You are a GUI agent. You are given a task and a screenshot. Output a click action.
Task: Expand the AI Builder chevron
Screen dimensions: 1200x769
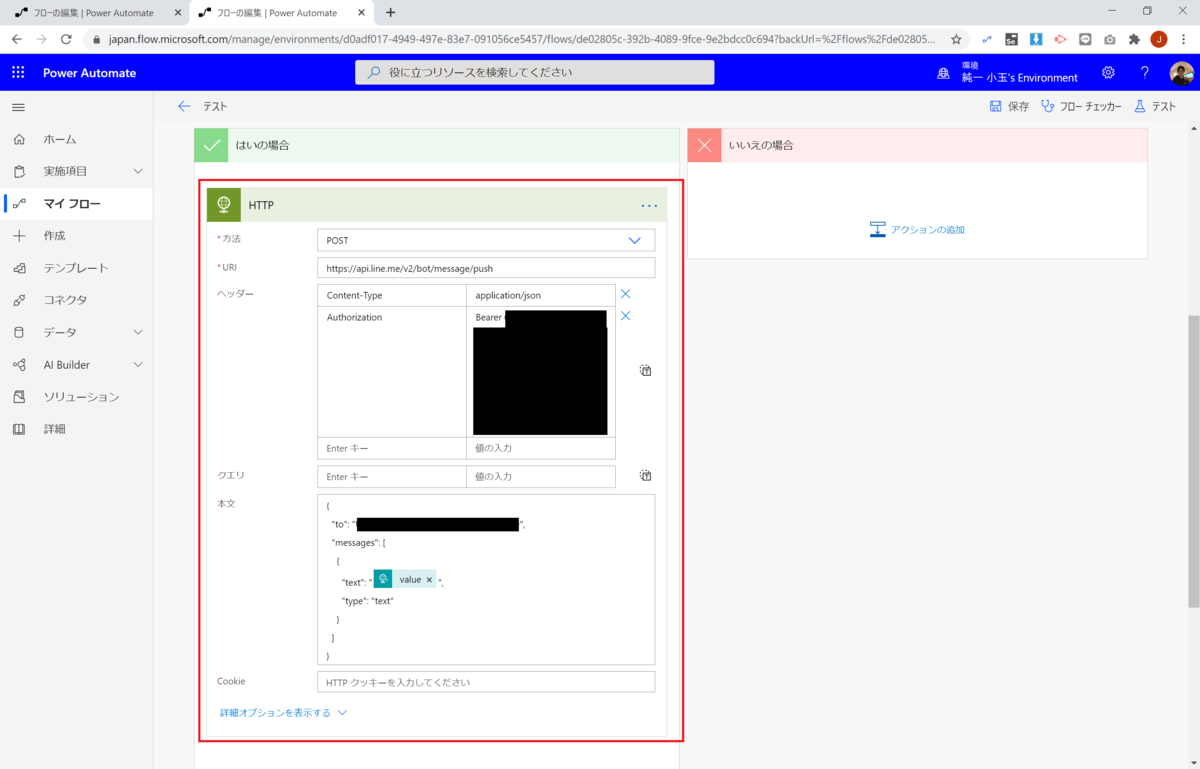(138, 365)
